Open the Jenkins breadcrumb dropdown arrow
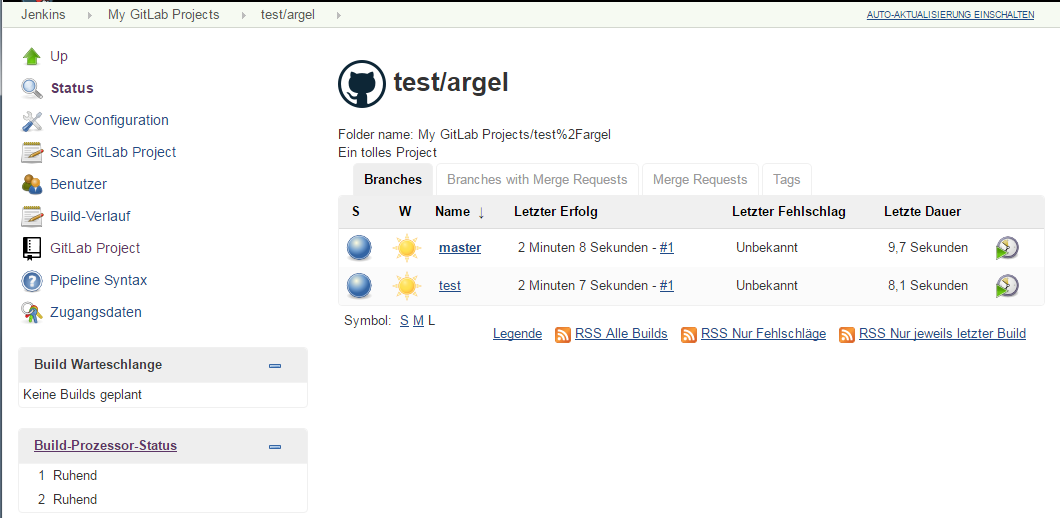Viewport: 1060px width, 518px height. [x=89, y=15]
